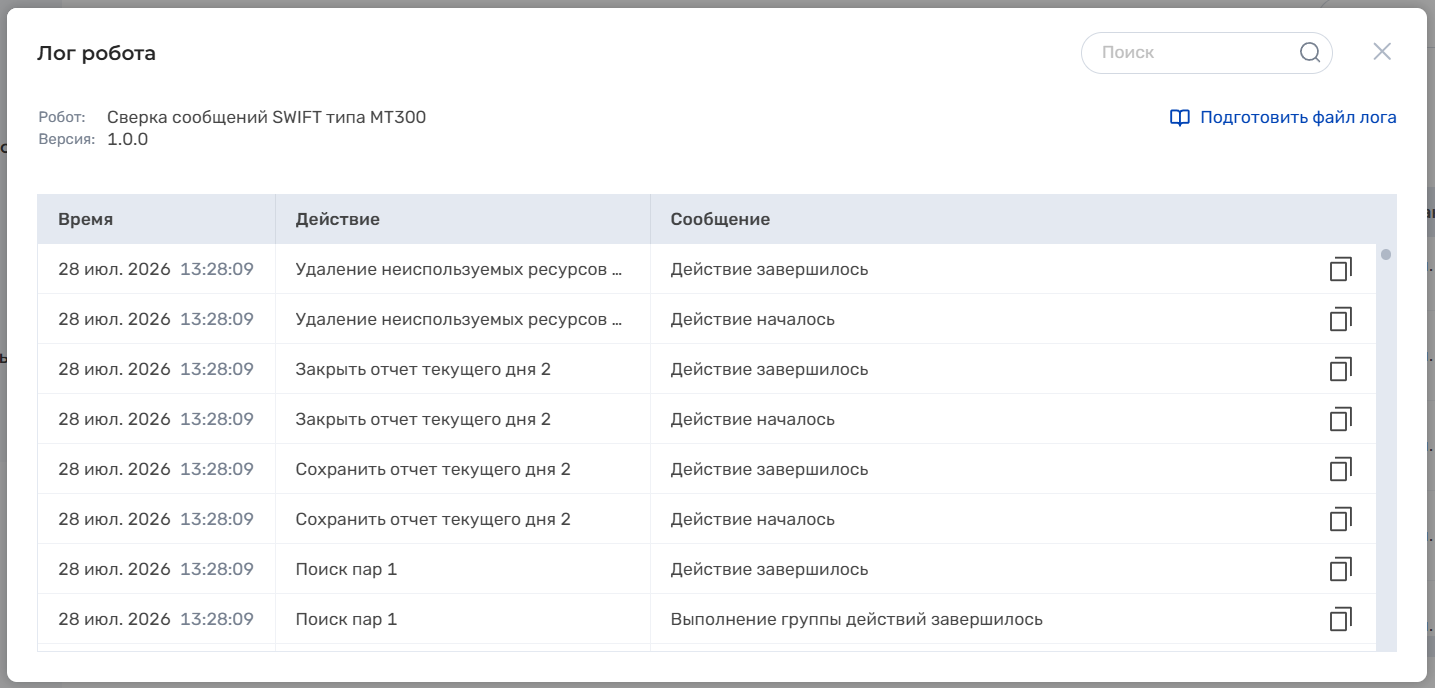
Task: Click the magnifier search icon
Action: click(1310, 53)
